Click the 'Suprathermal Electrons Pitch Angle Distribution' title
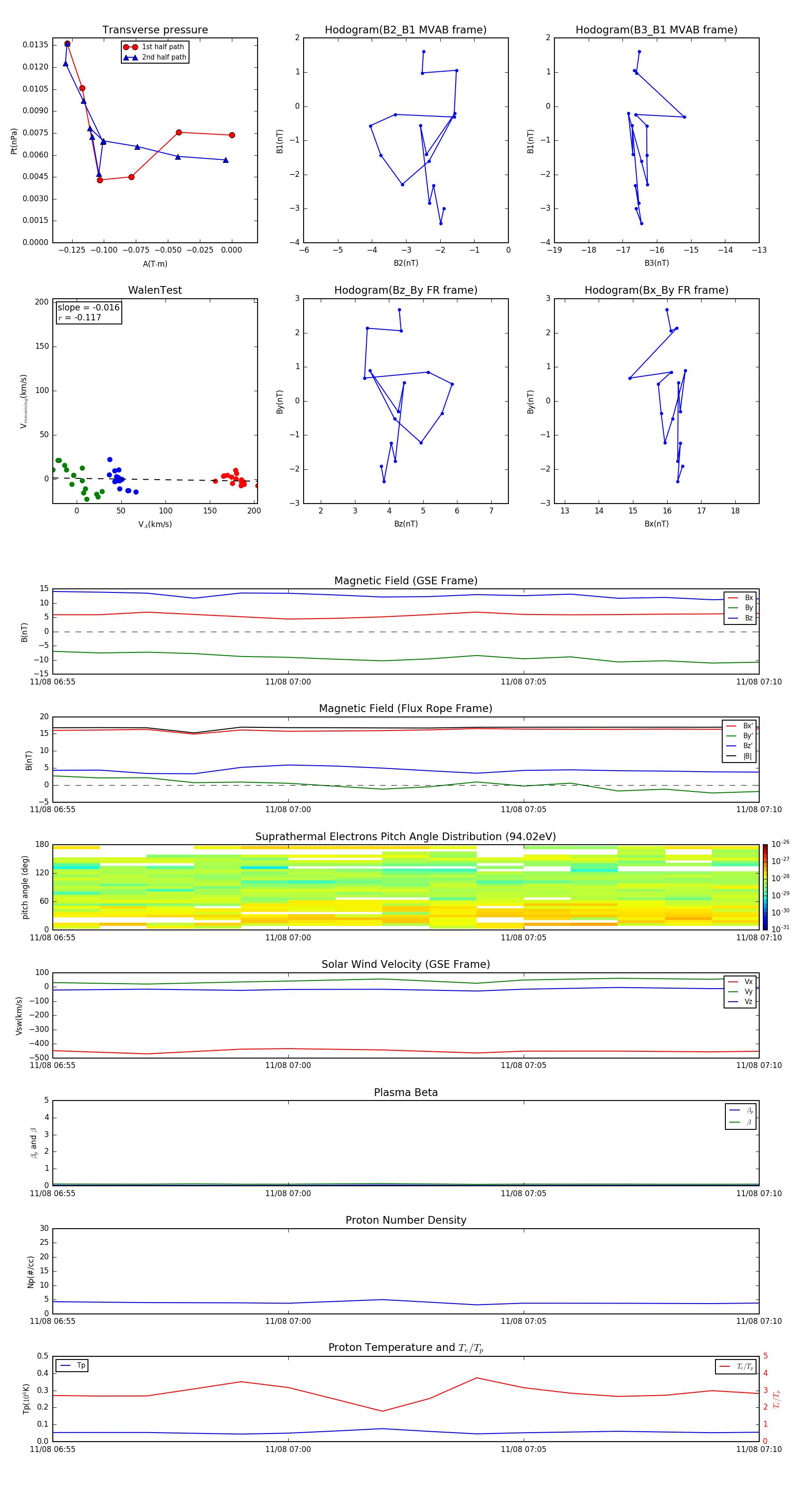Image resolution: width=812 pixels, height=1489 pixels. 406,837
